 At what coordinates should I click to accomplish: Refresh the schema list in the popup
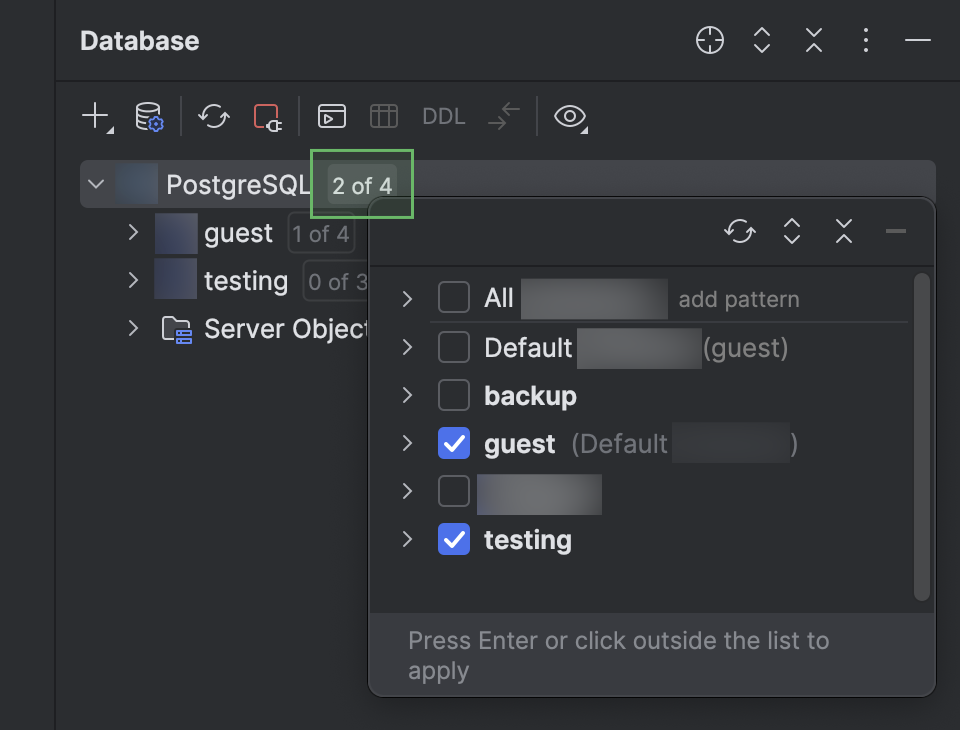click(740, 231)
